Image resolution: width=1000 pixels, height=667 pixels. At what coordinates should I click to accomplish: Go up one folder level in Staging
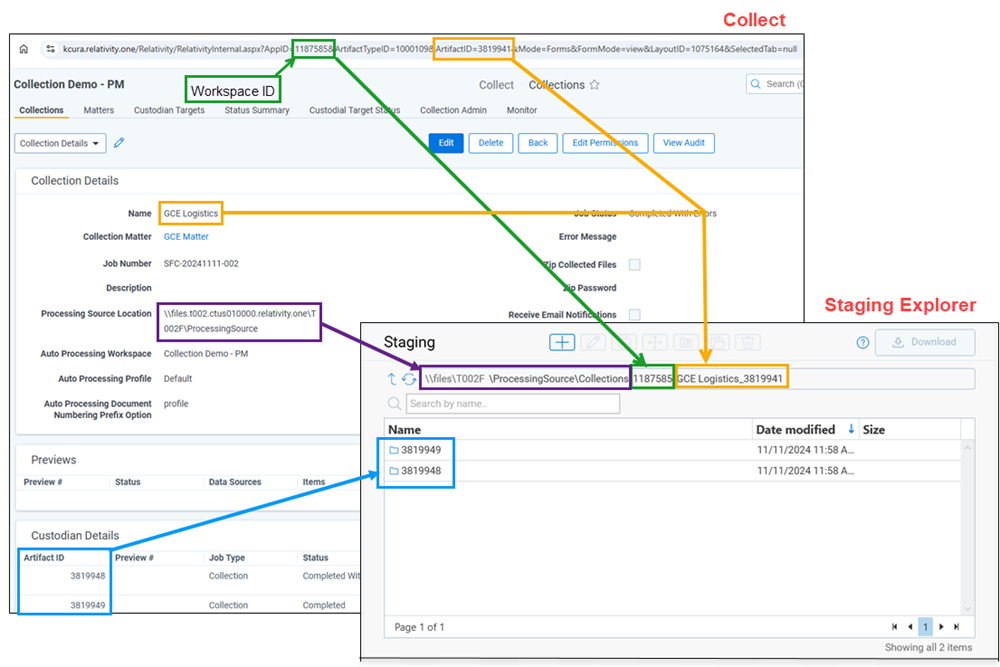point(392,379)
